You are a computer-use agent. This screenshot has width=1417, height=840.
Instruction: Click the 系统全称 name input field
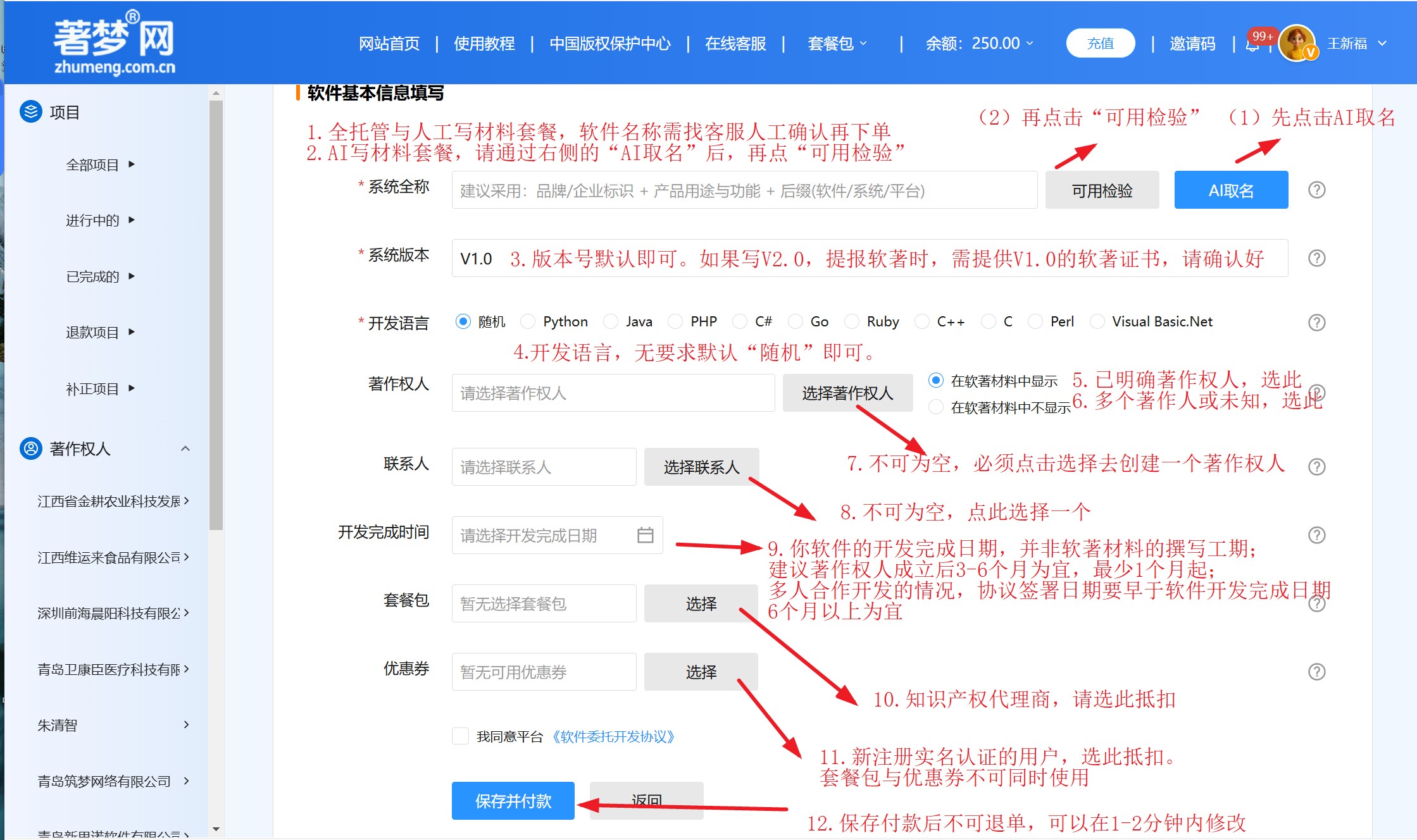click(x=744, y=190)
